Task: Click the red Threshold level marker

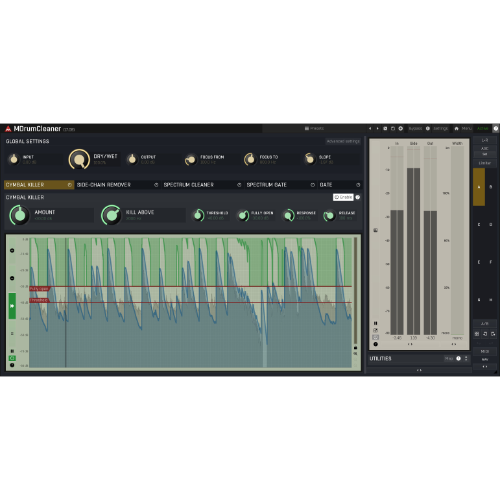Action: click(x=39, y=300)
